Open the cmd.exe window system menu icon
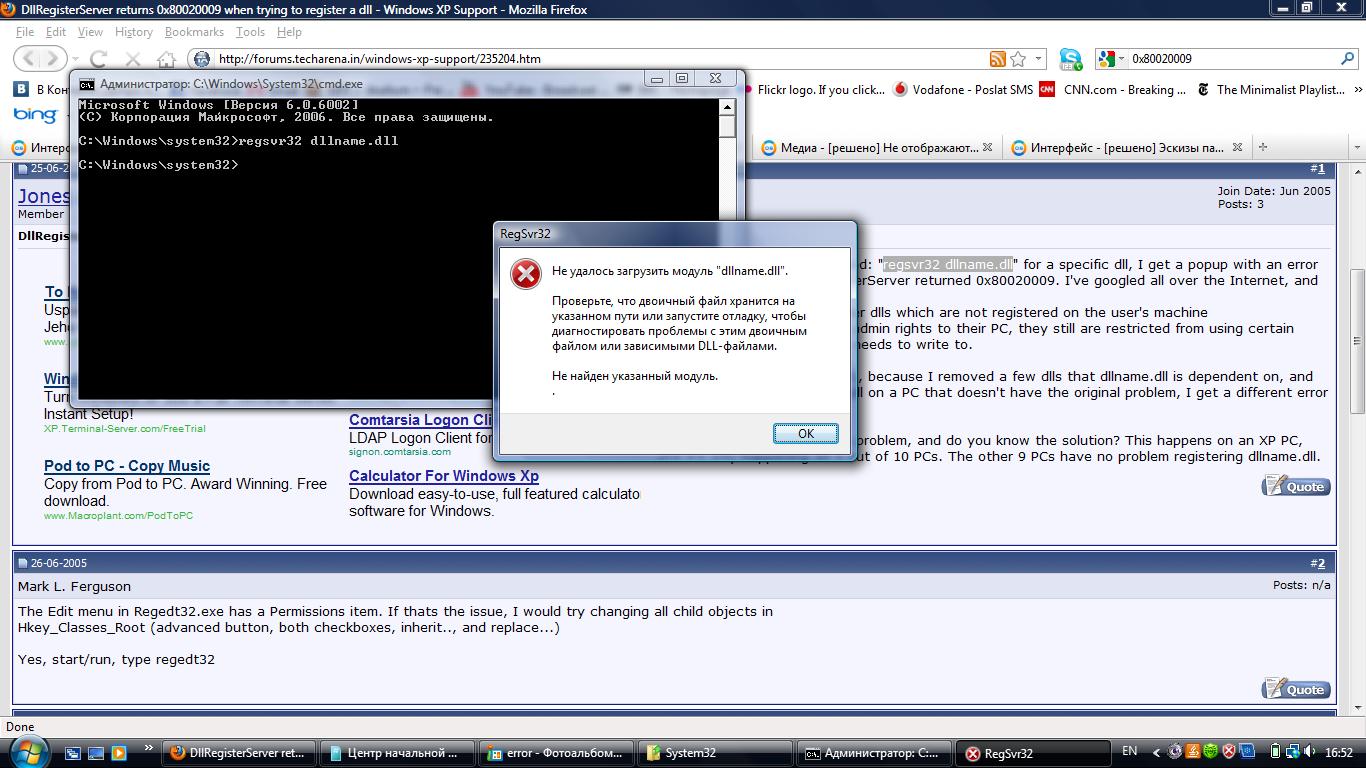The width and height of the screenshot is (1366, 768). coord(87,84)
